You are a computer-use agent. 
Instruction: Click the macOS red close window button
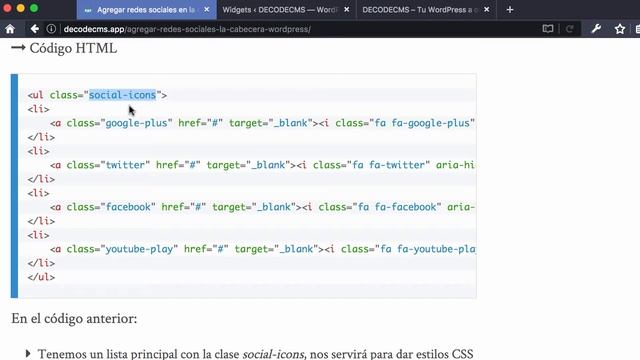(x=7, y=8)
